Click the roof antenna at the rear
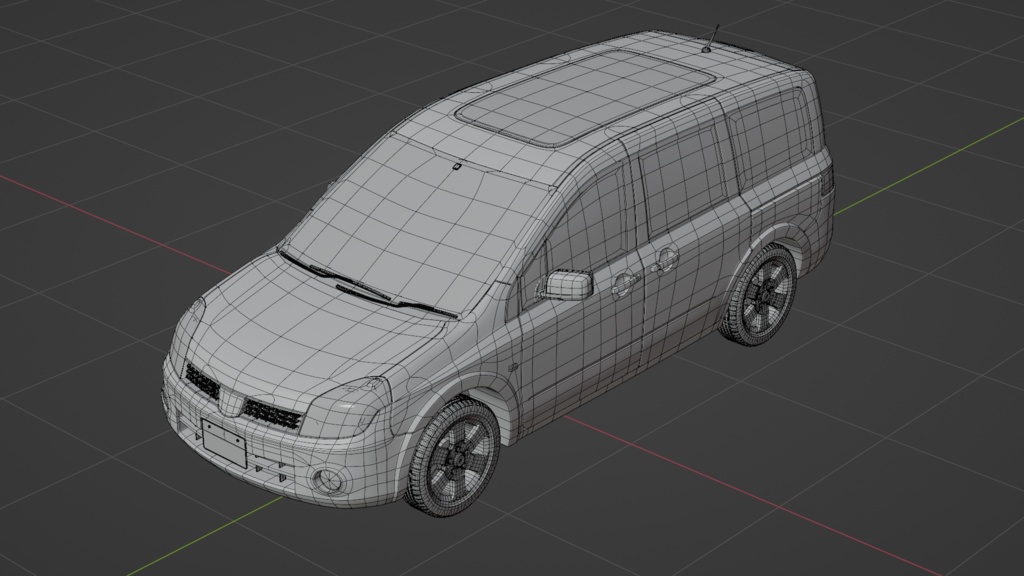The height and width of the screenshot is (576, 1024). 711,39
